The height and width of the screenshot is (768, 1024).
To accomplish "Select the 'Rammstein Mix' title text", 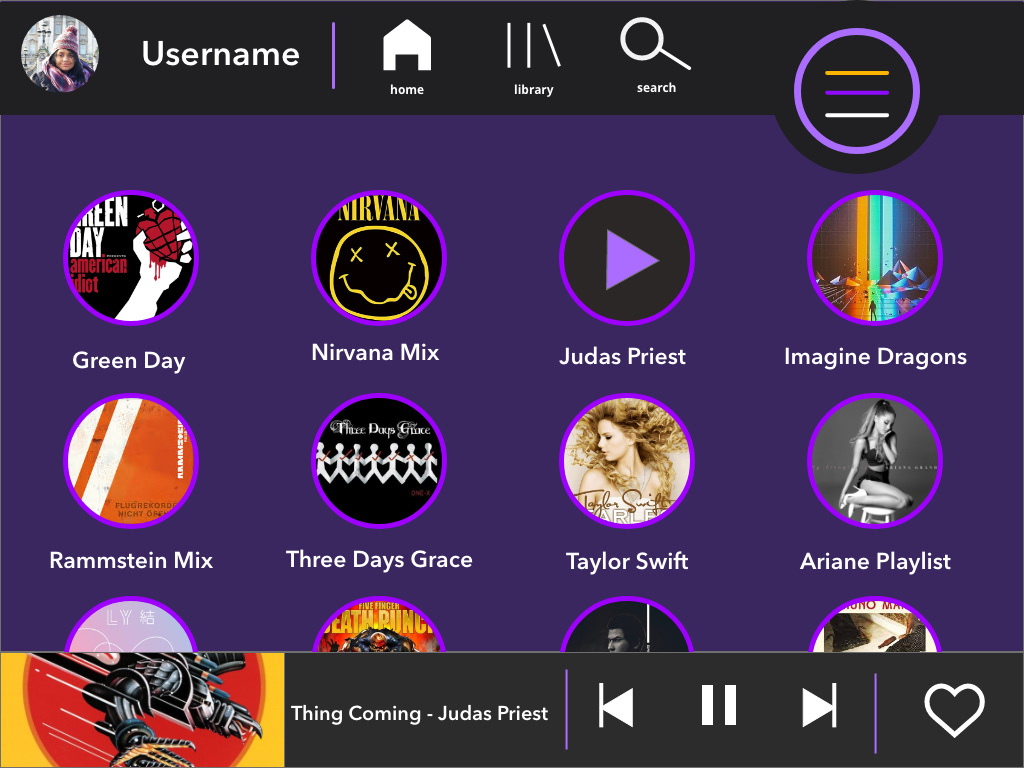I will click(131, 560).
